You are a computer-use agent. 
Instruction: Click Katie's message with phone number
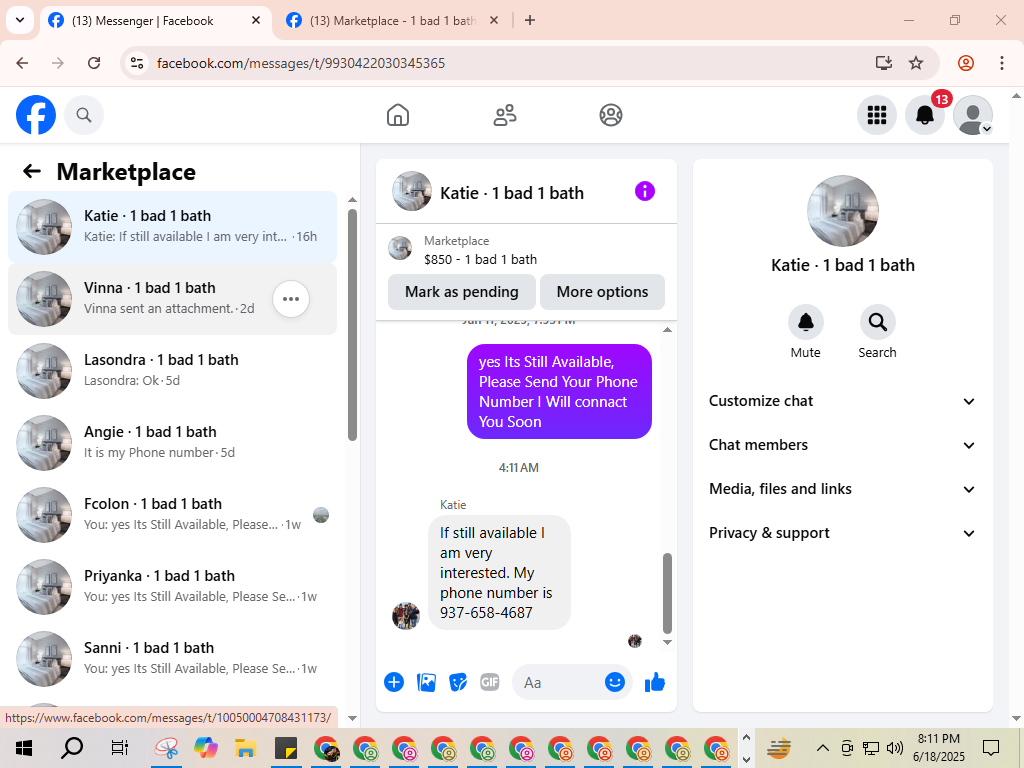pos(500,573)
